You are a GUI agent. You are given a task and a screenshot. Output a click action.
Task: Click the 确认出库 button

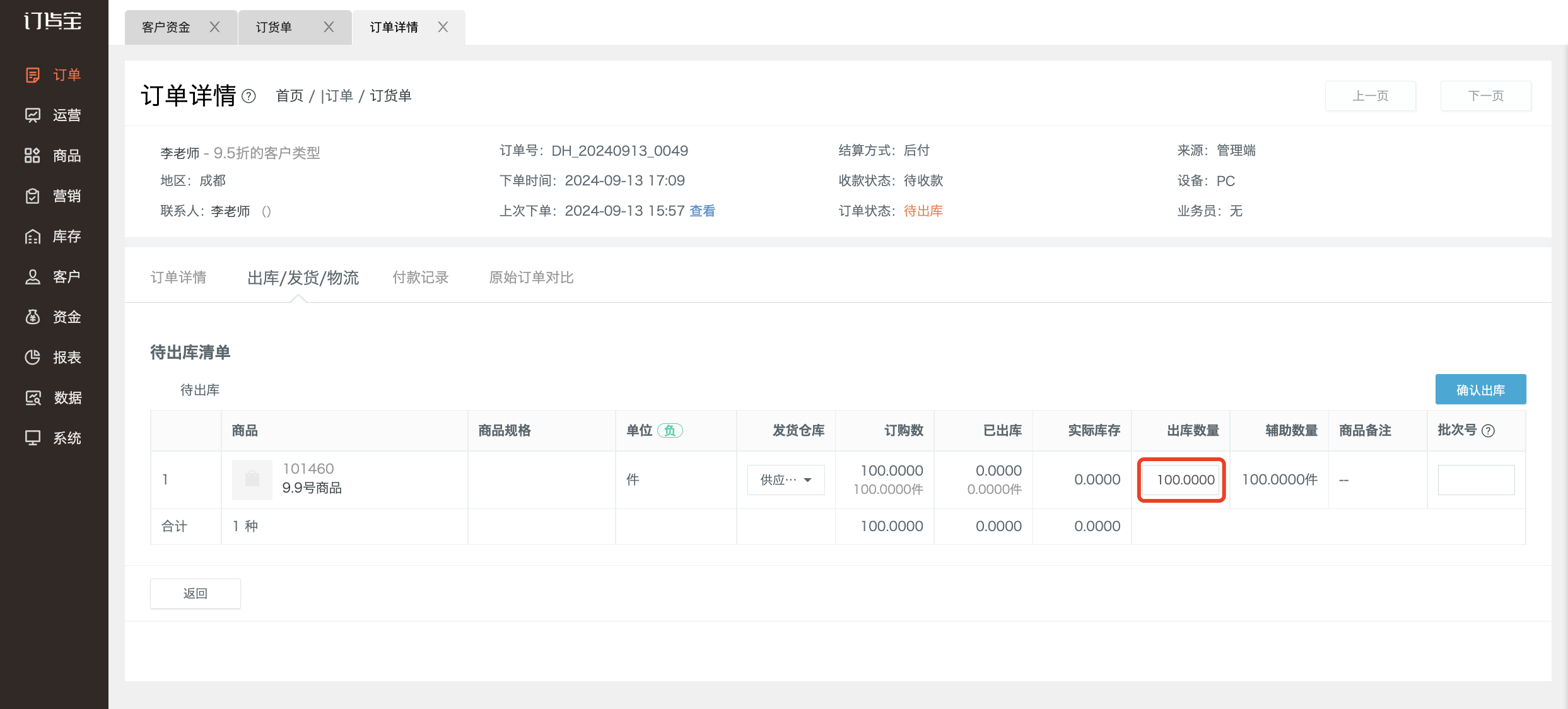[x=1480, y=390]
